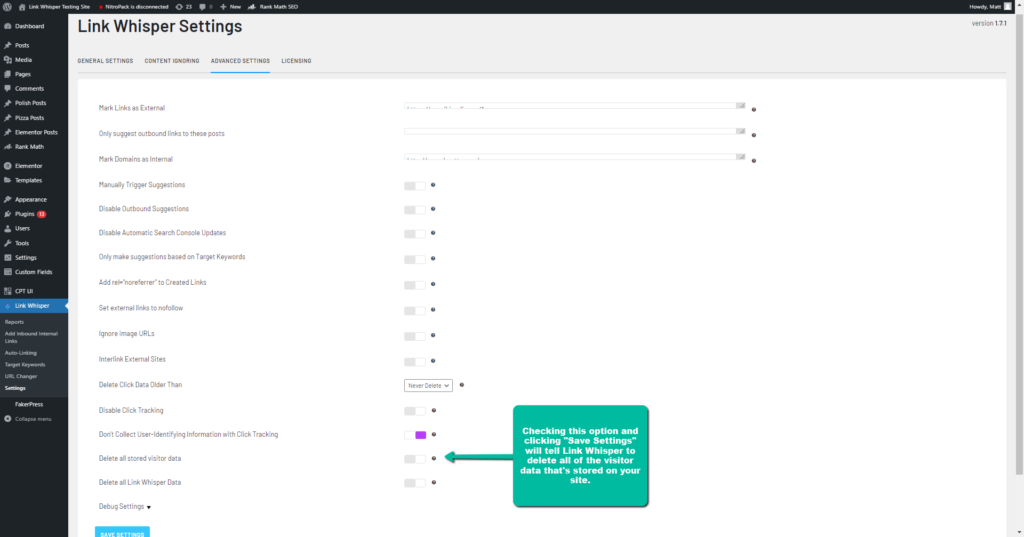This screenshot has height=537, width=1024.
Task: Open Link Whisper sidebar menu
Action: point(34,306)
